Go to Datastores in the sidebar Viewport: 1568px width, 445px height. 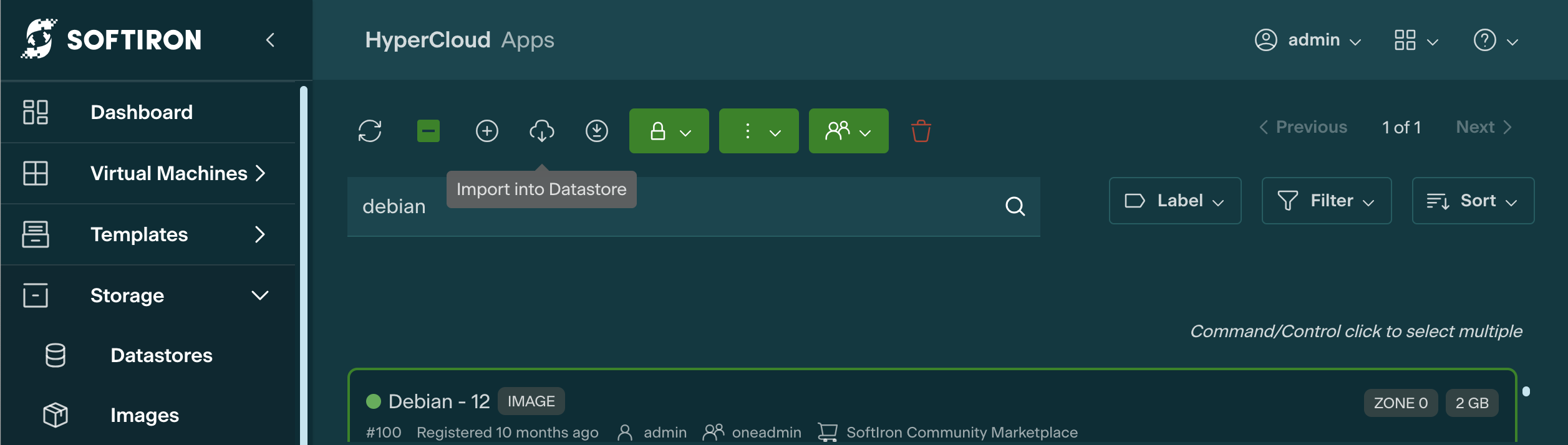coord(161,355)
